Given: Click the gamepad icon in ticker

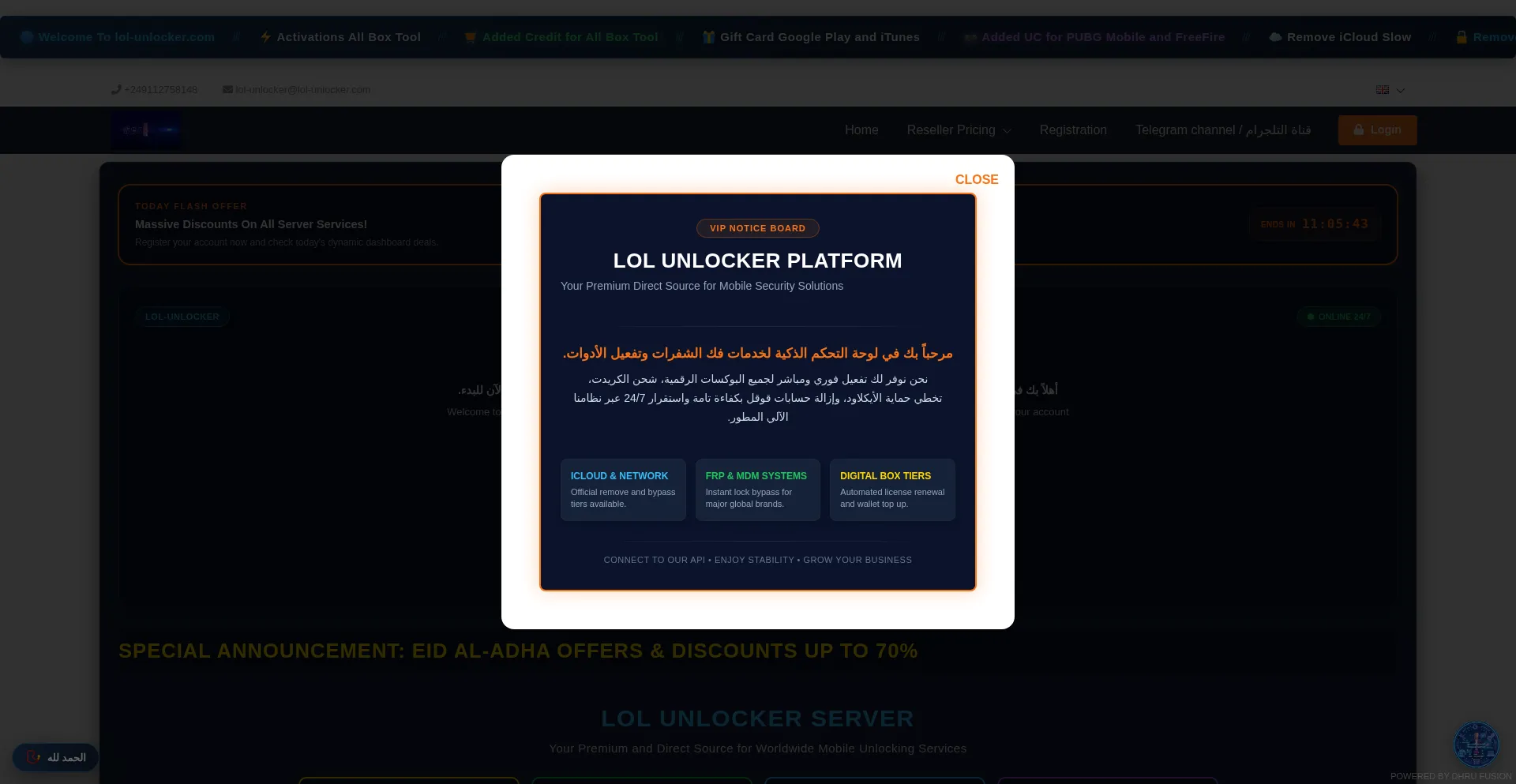Looking at the screenshot, I should (970, 37).
